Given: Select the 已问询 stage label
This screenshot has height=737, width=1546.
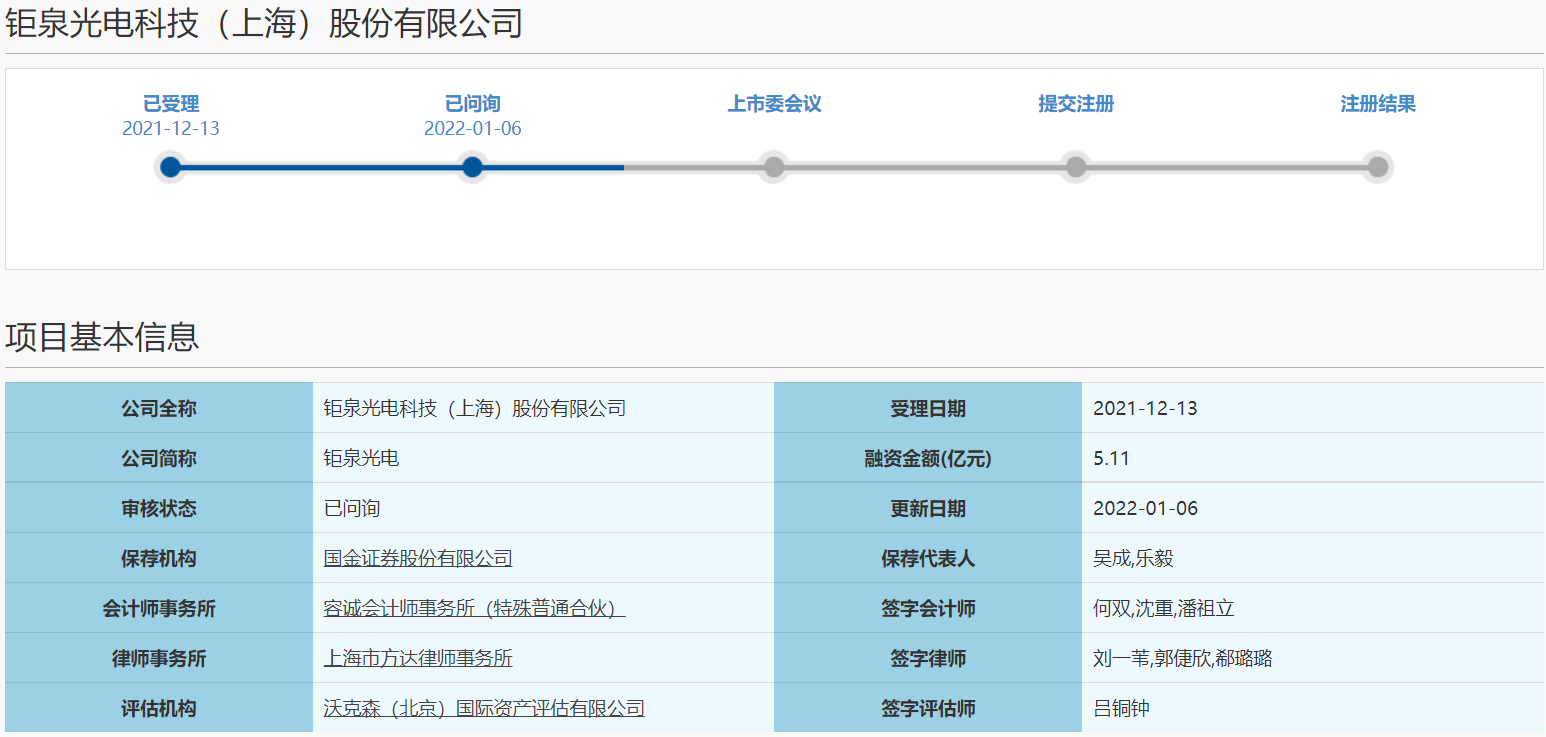Looking at the screenshot, I should 473,104.
